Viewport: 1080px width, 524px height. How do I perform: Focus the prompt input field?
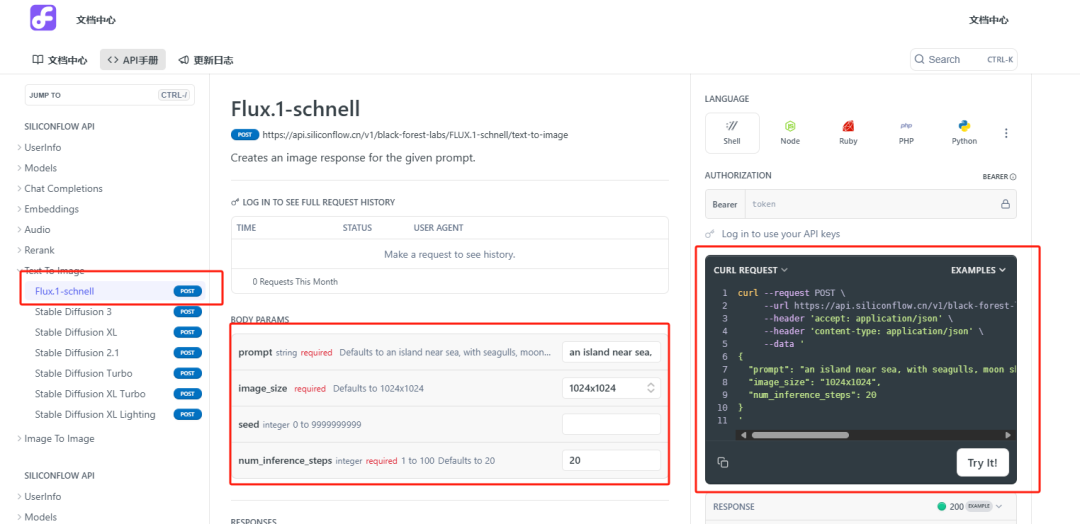point(611,353)
